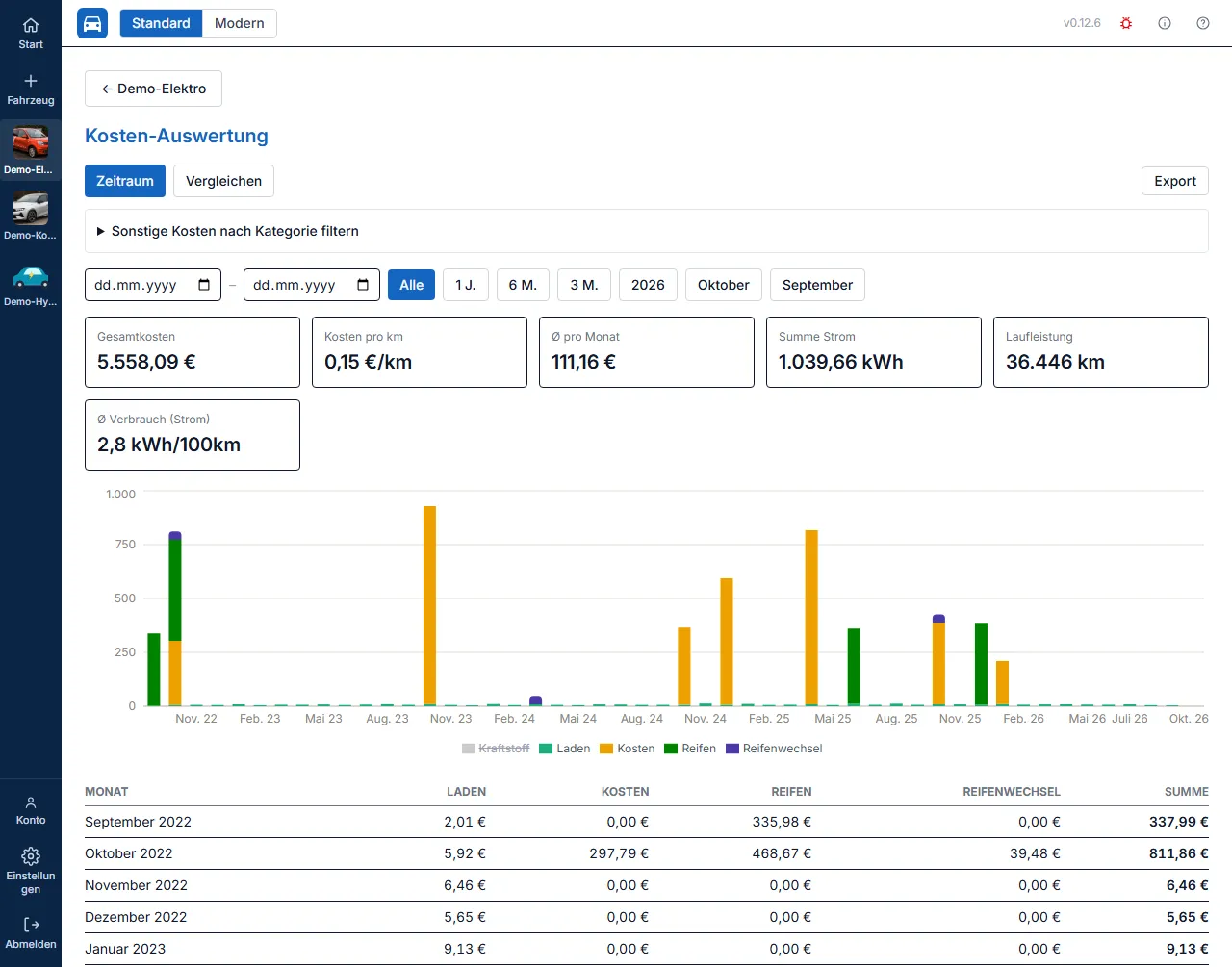This screenshot has height=967, width=1232.
Task: Open the info circle icon
Action: (x=1165, y=23)
